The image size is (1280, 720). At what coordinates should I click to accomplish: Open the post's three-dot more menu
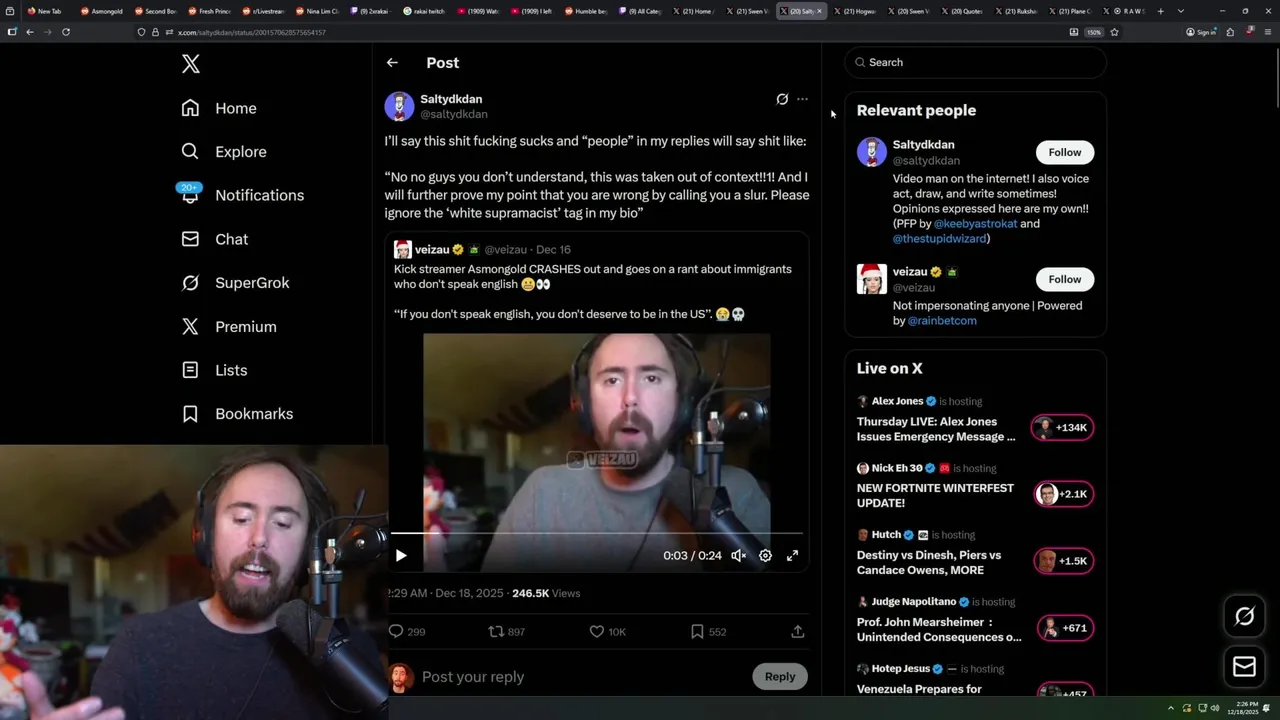click(x=802, y=99)
